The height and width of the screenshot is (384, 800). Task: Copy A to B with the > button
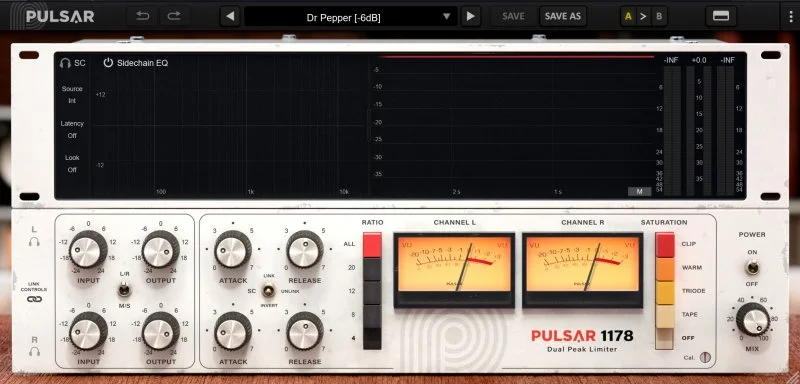tap(643, 16)
